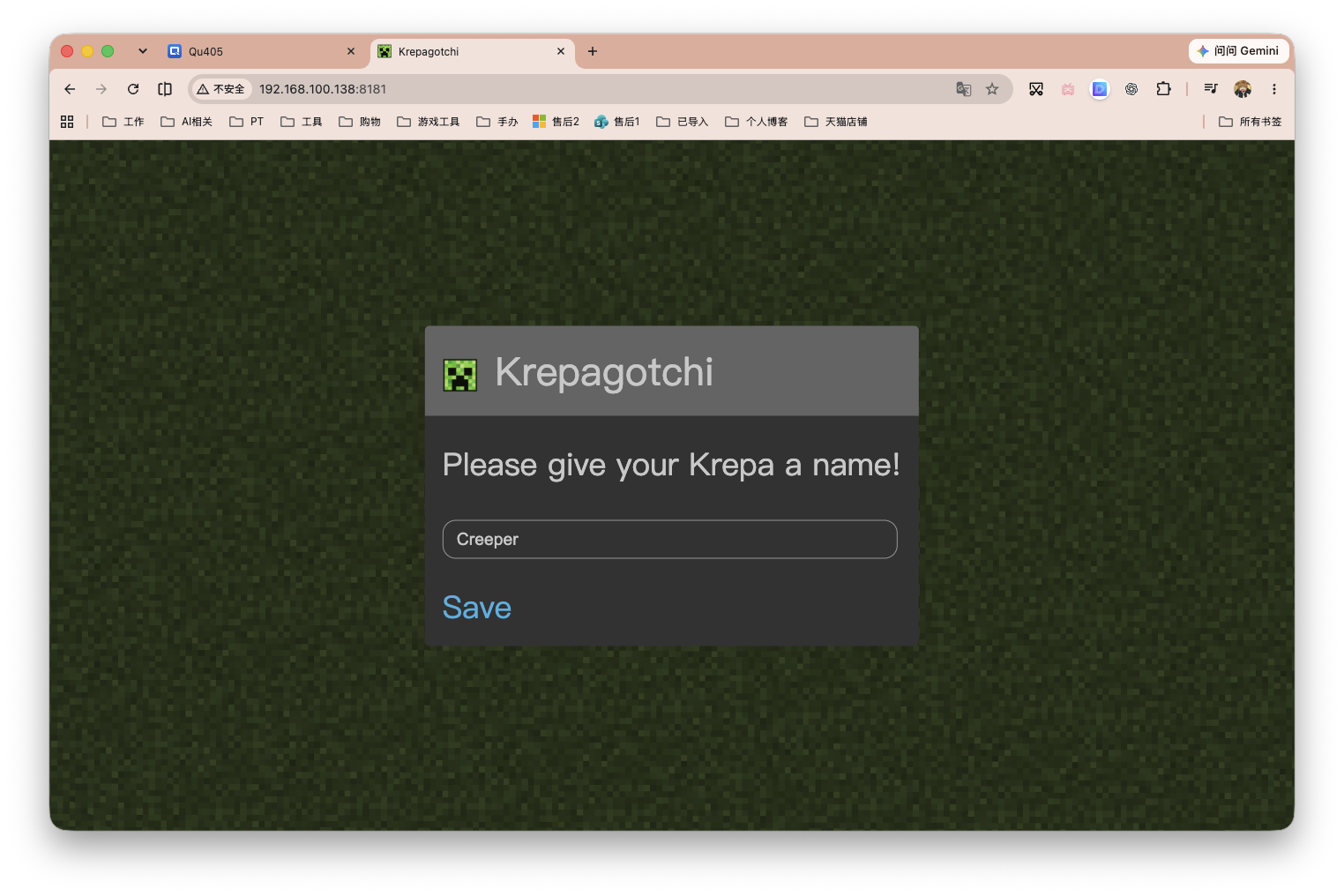
Task: Close the Krepagotchi tab
Action: [561, 51]
